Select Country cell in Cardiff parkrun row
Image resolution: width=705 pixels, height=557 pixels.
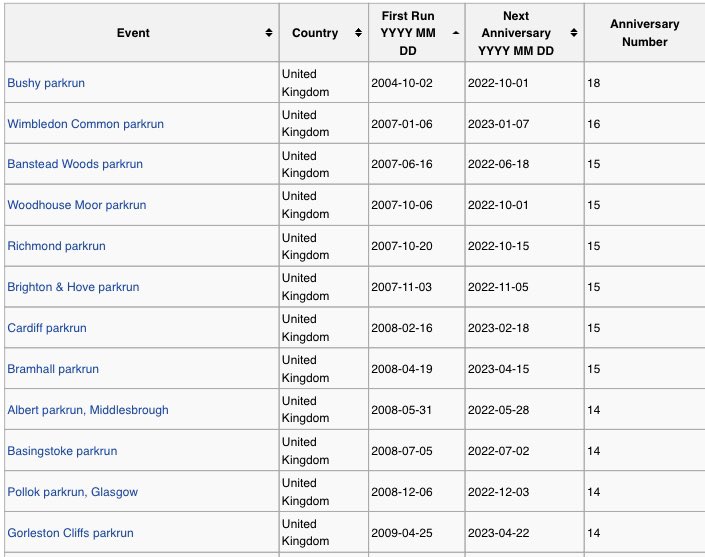coord(323,328)
